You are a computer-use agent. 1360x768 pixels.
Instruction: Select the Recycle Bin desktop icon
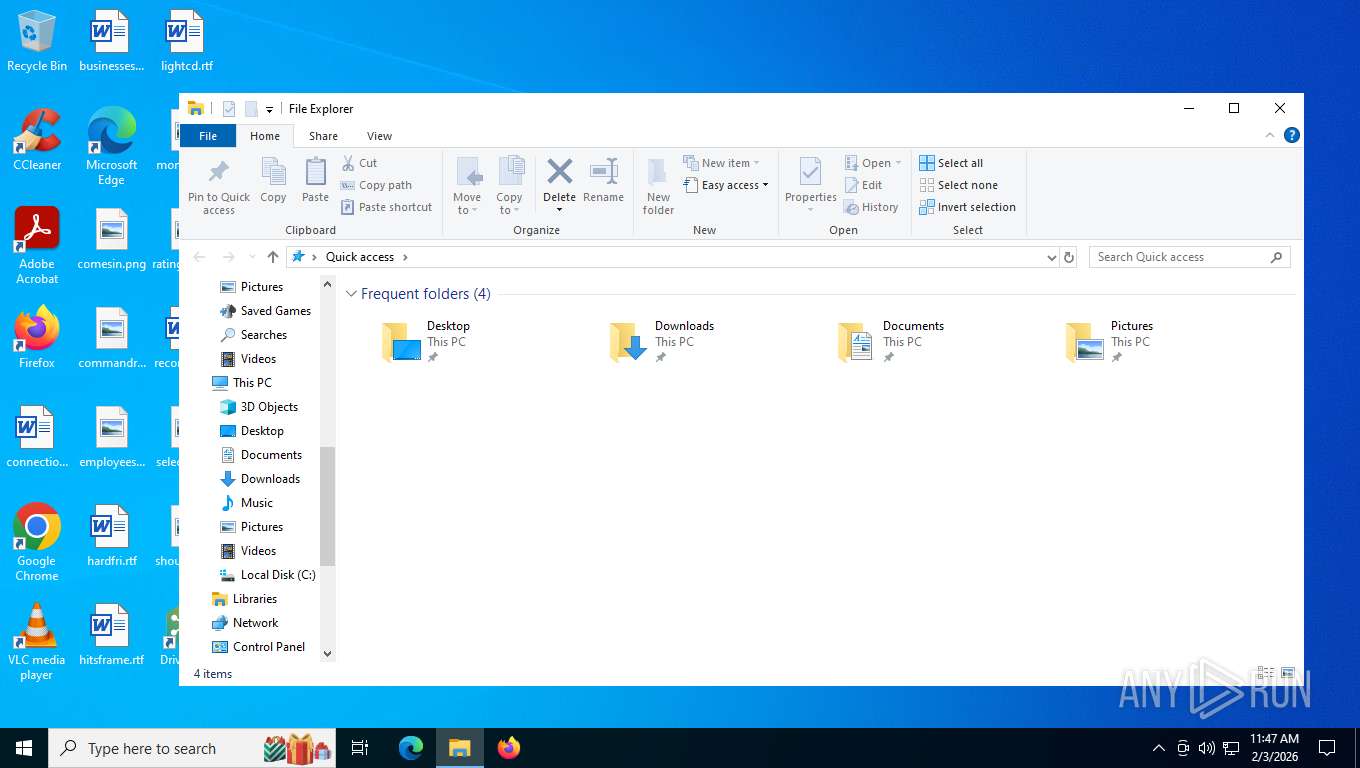click(37, 42)
